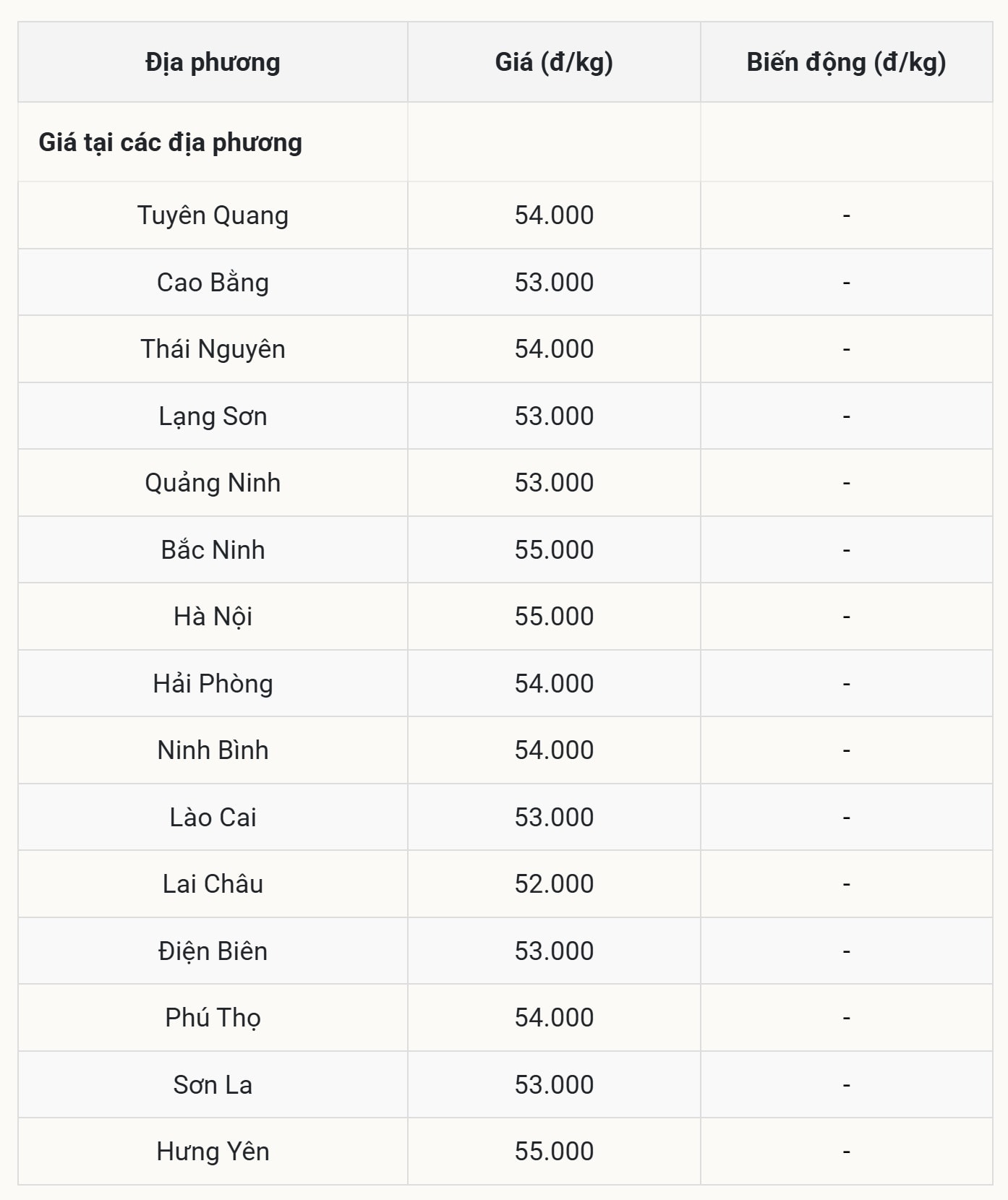Image resolution: width=1008 pixels, height=1200 pixels.
Task: Click the Địa phương column header
Action: (x=213, y=62)
